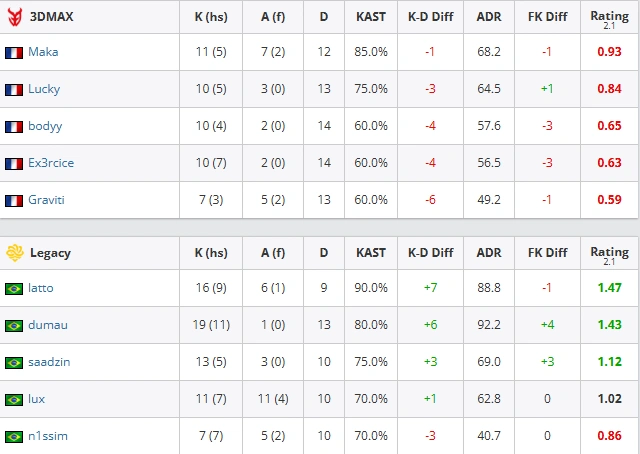Sort Legacy table by K-D Diff column
The width and height of the screenshot is (640, 454).
pos(431,253)
